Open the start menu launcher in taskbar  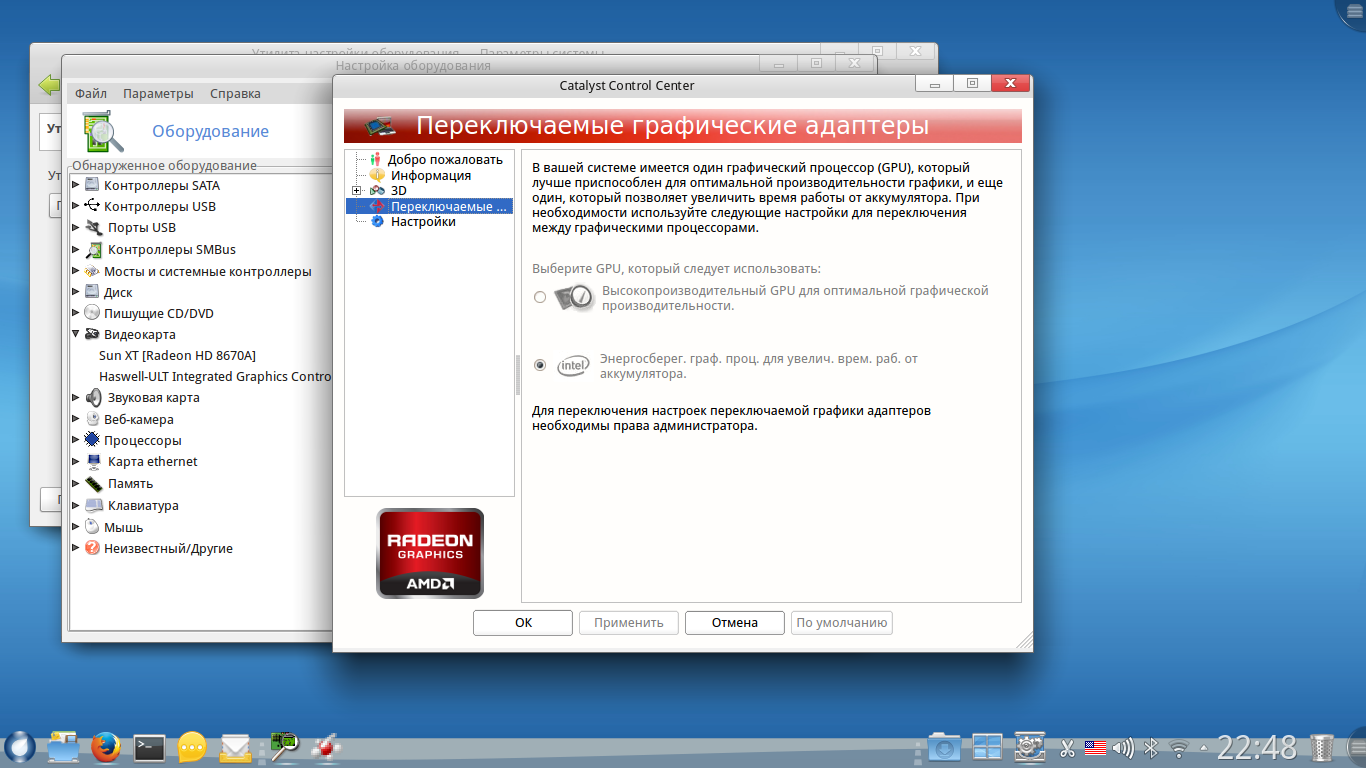pos(20,746)
